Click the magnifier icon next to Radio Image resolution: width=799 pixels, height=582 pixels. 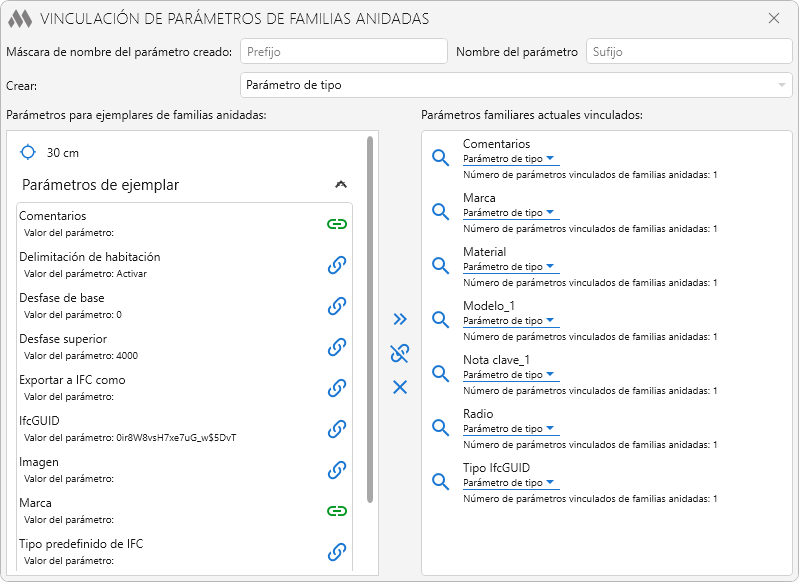point(440,427)
